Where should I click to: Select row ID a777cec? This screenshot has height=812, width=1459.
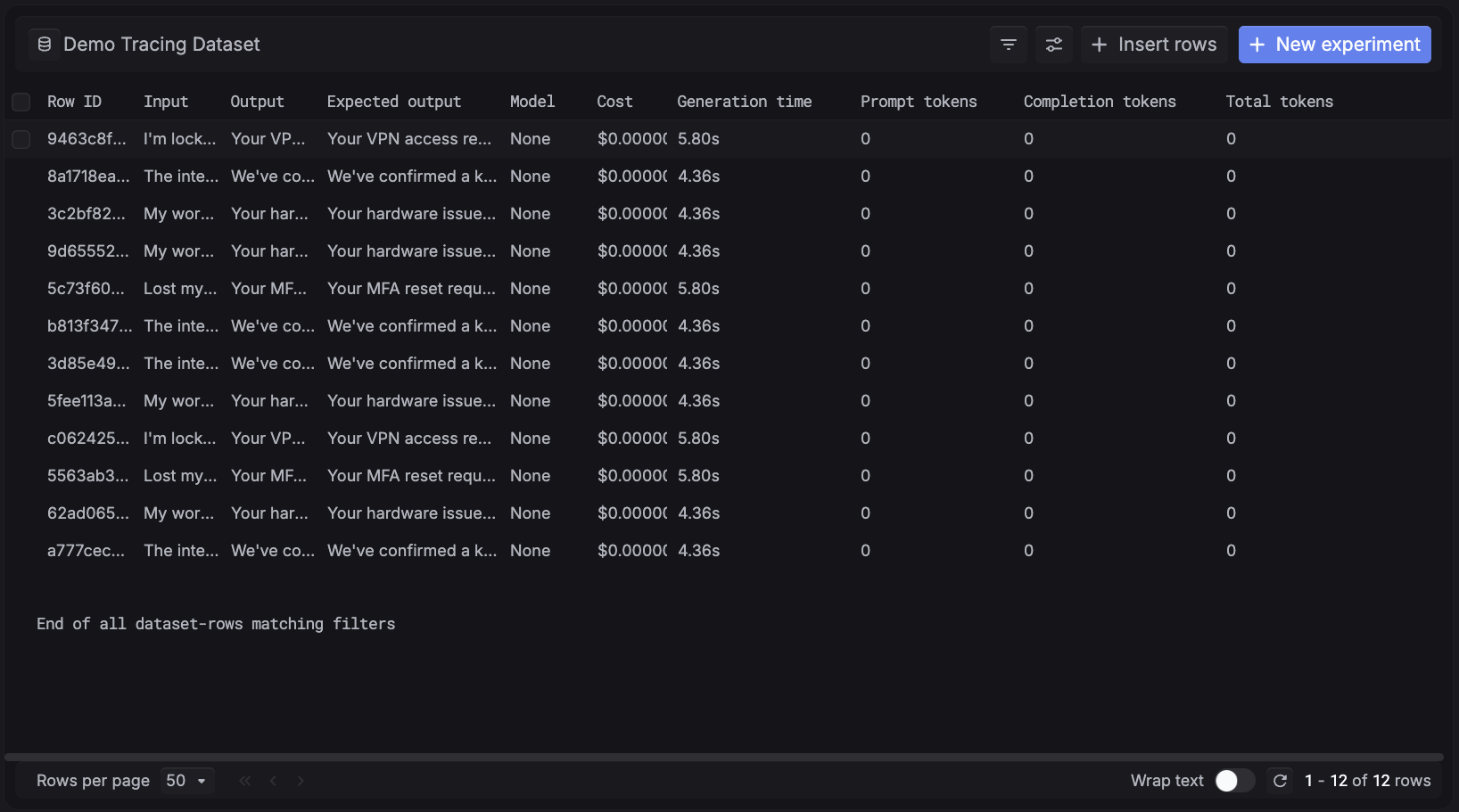[86, 551]
